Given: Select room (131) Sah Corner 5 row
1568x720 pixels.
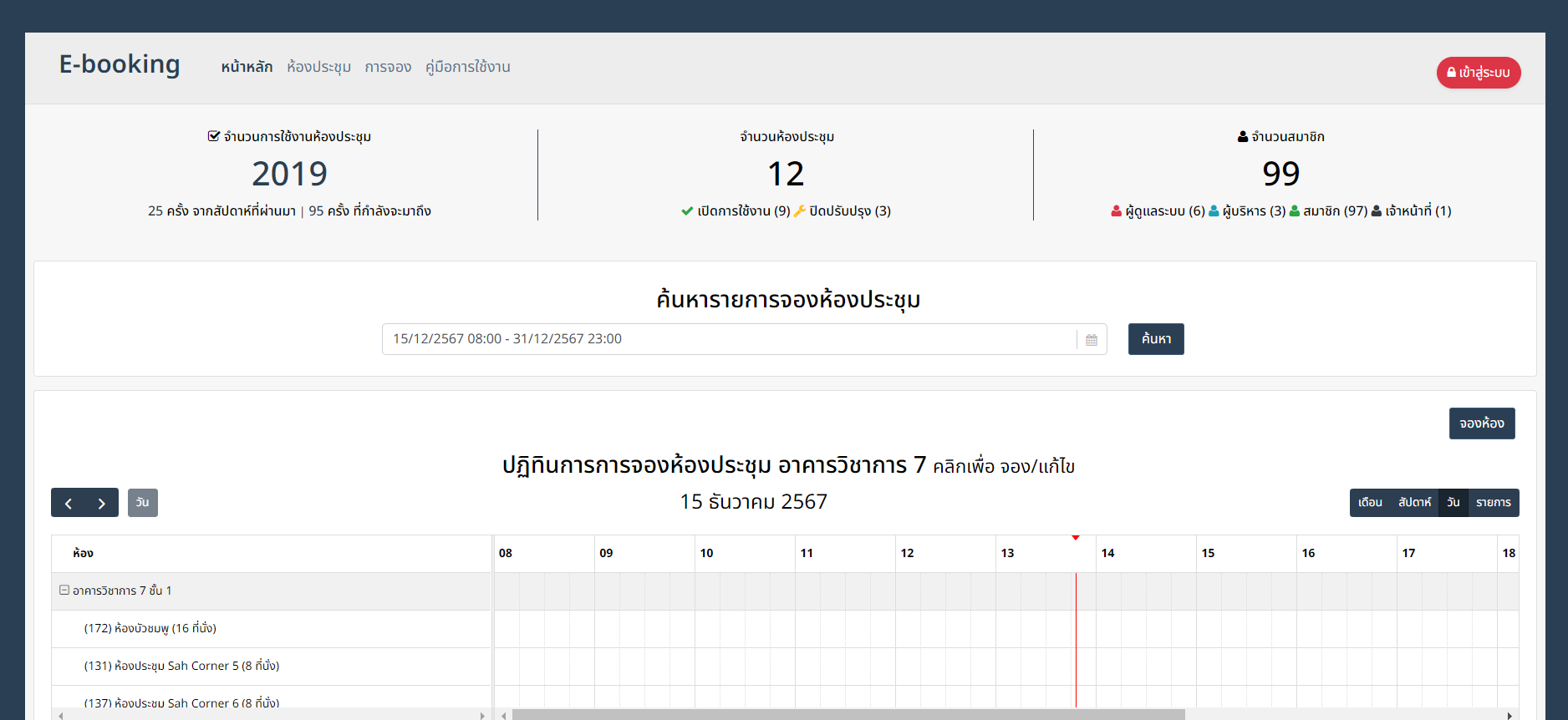Looking at the screenshot, I should click(271, 666).
